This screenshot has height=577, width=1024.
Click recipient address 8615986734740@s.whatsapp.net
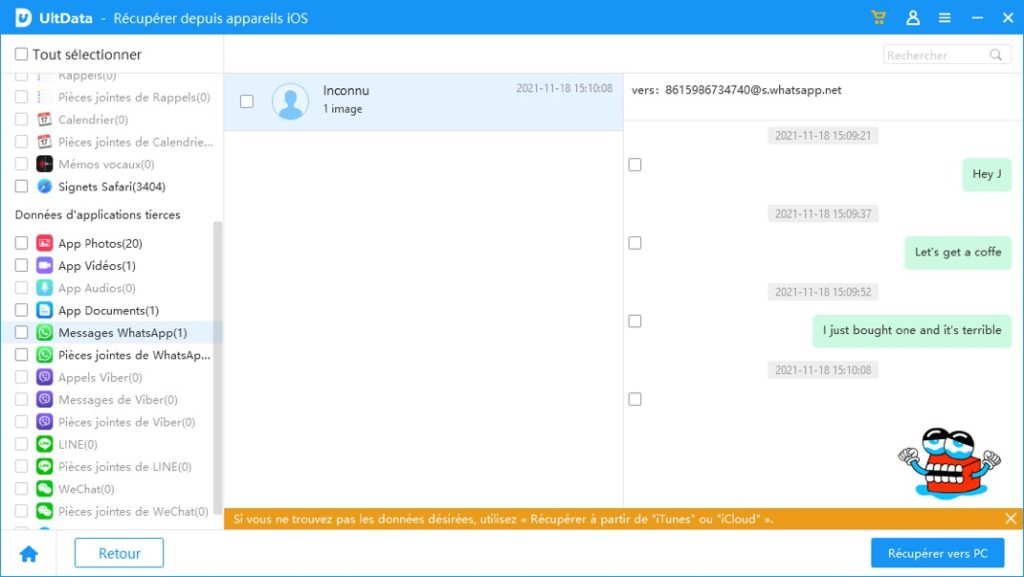pyautogui.click(x=753, y=90)
